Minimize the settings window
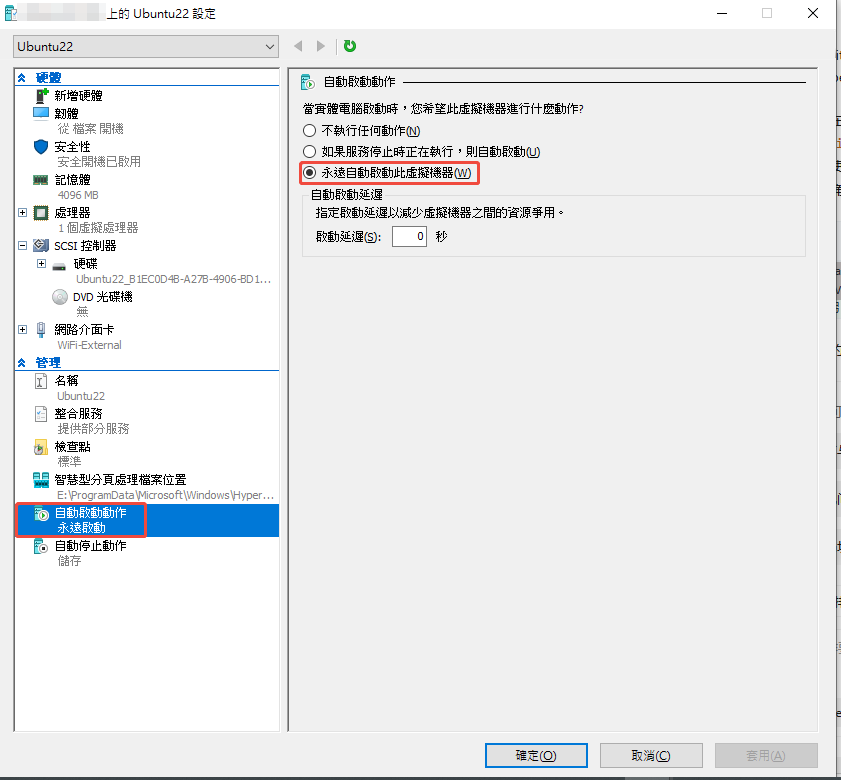Image resolution: width=841 pixels, height=780 pixels. (722, 13)
